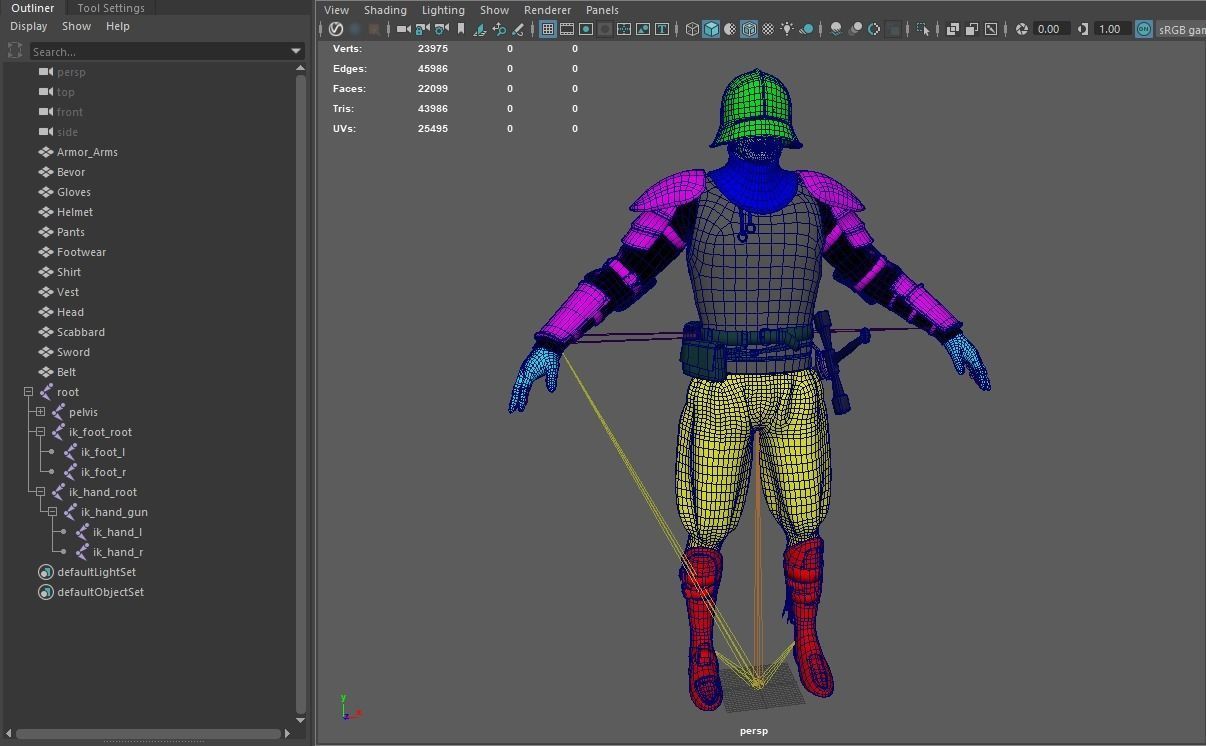Screen dimensions: 1206x746
Task: Click the Lock Camera icon
Action: click(422, 29)
